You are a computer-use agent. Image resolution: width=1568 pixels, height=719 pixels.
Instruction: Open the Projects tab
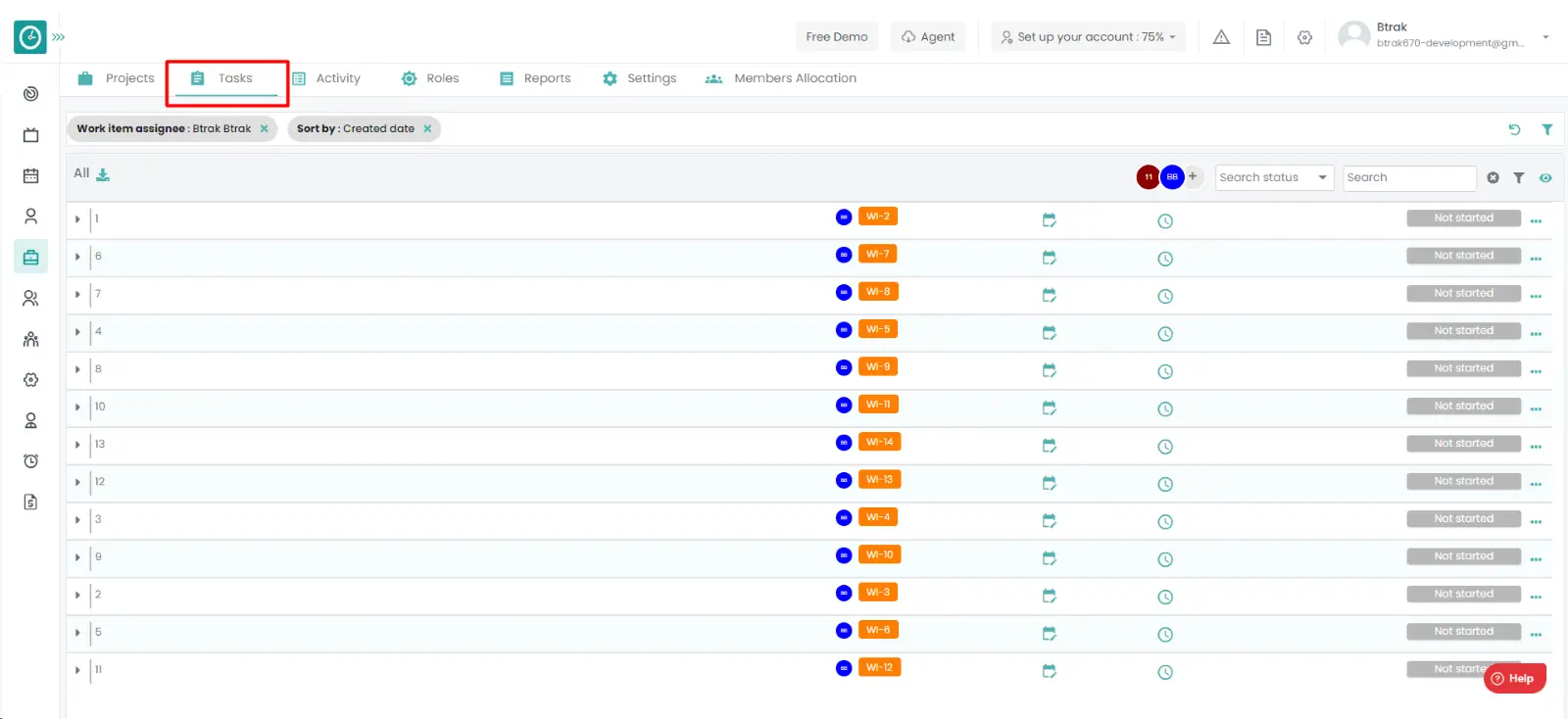coord(116,78)
